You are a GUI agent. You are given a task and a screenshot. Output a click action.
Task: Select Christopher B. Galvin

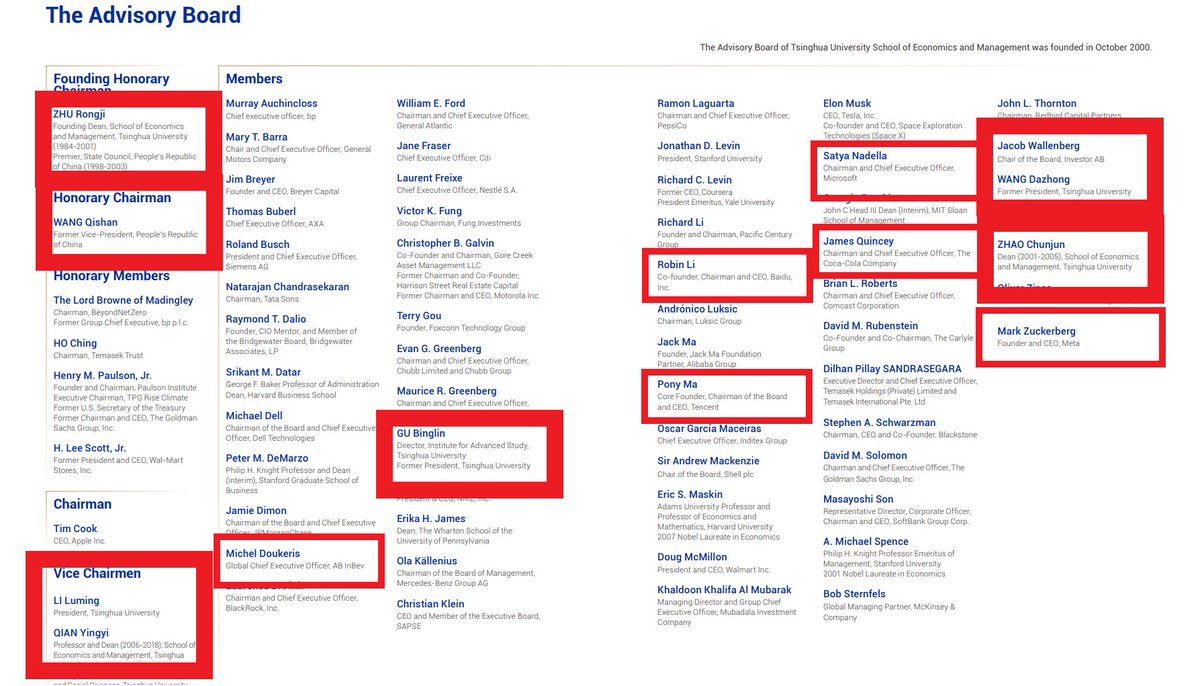pyautogui.click(x=445, y=243)
